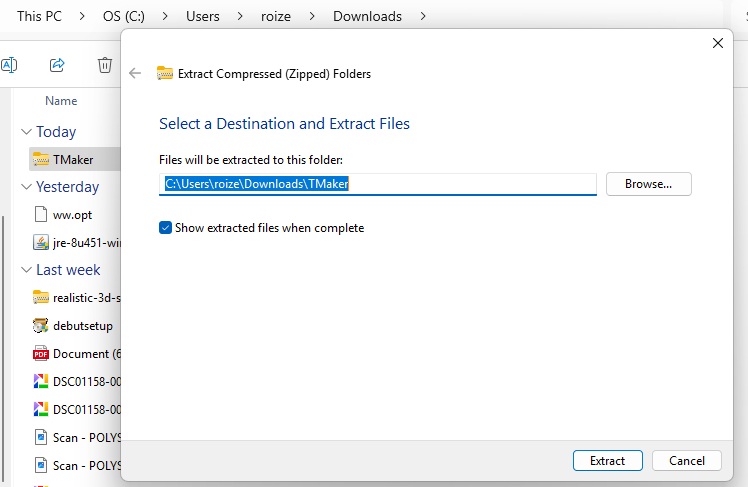Collapse the Today group
The image size is (748, 487).
(x=27, y=132)
